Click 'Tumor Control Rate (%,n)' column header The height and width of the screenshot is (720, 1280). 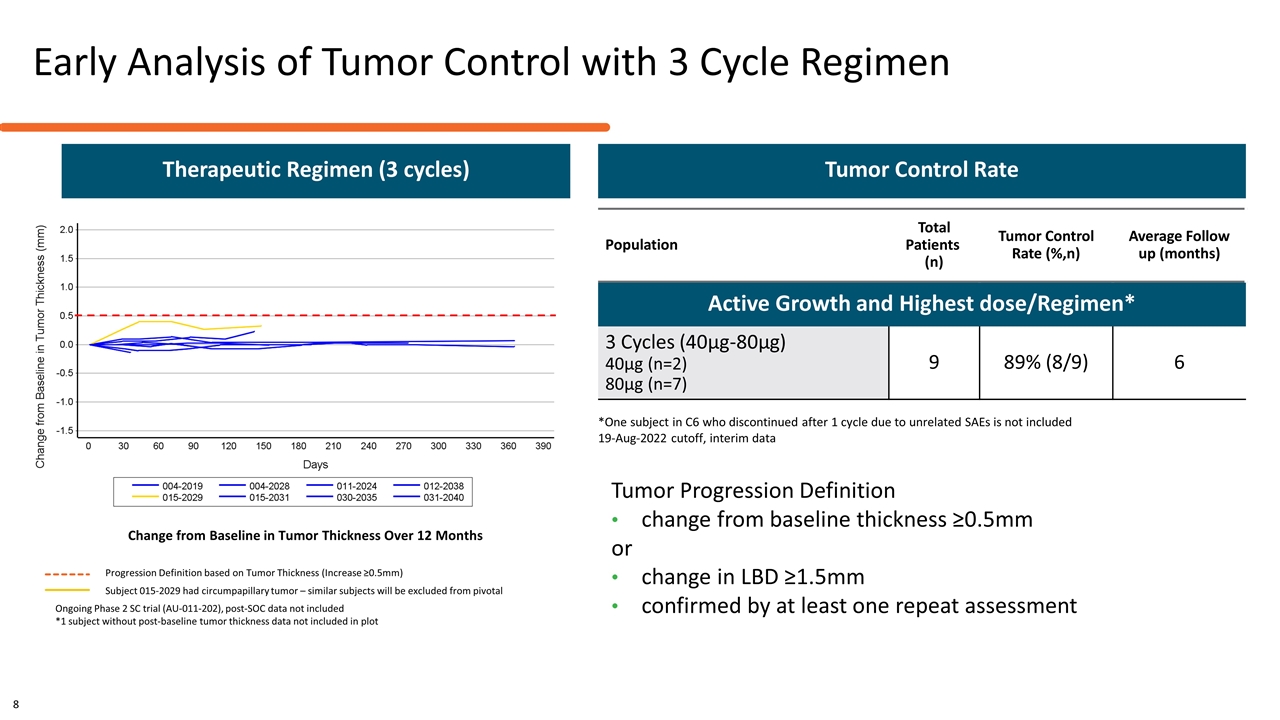pos(1046,245)
